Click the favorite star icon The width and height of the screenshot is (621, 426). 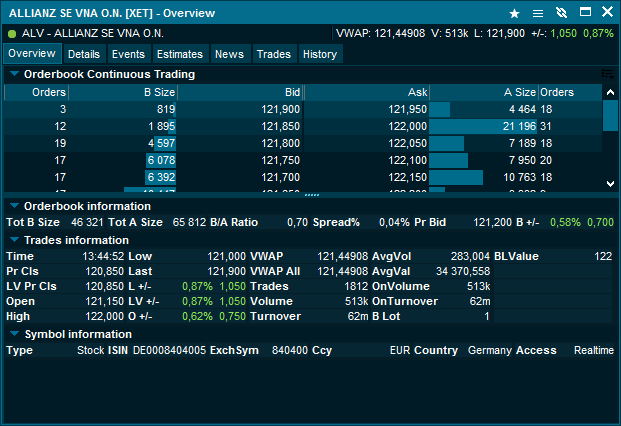tap(514, 13)
